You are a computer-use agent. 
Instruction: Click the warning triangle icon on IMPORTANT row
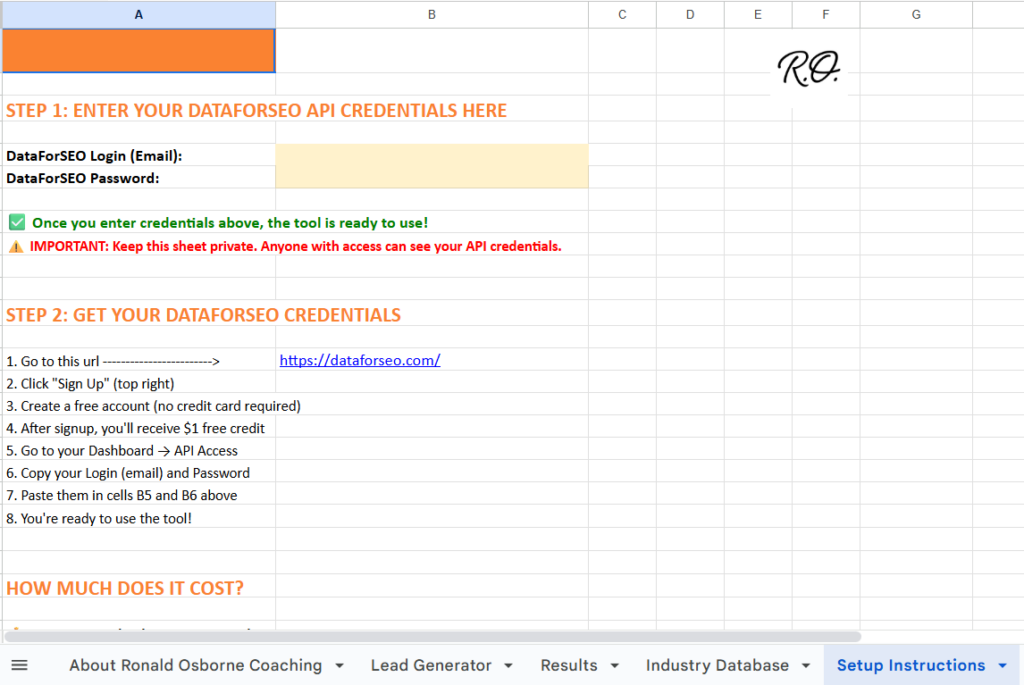[x=15, y=245]
